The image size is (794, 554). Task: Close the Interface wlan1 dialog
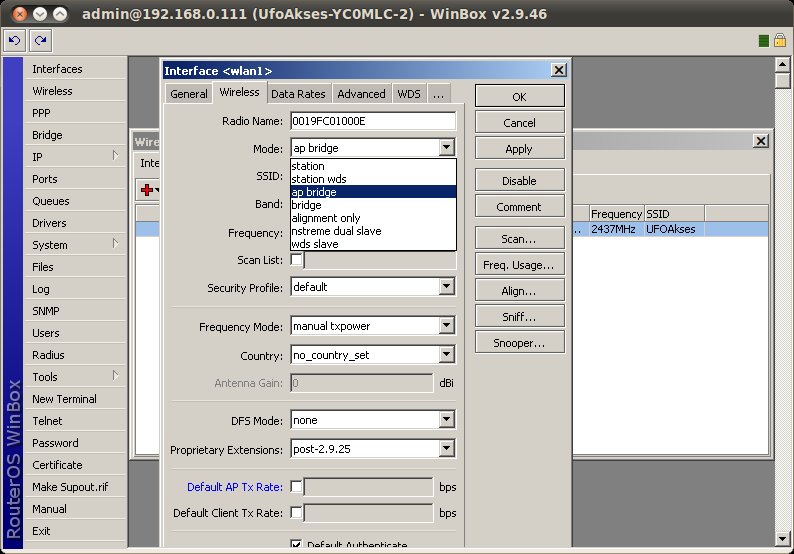pyautogui.click(x=559, y=70)
